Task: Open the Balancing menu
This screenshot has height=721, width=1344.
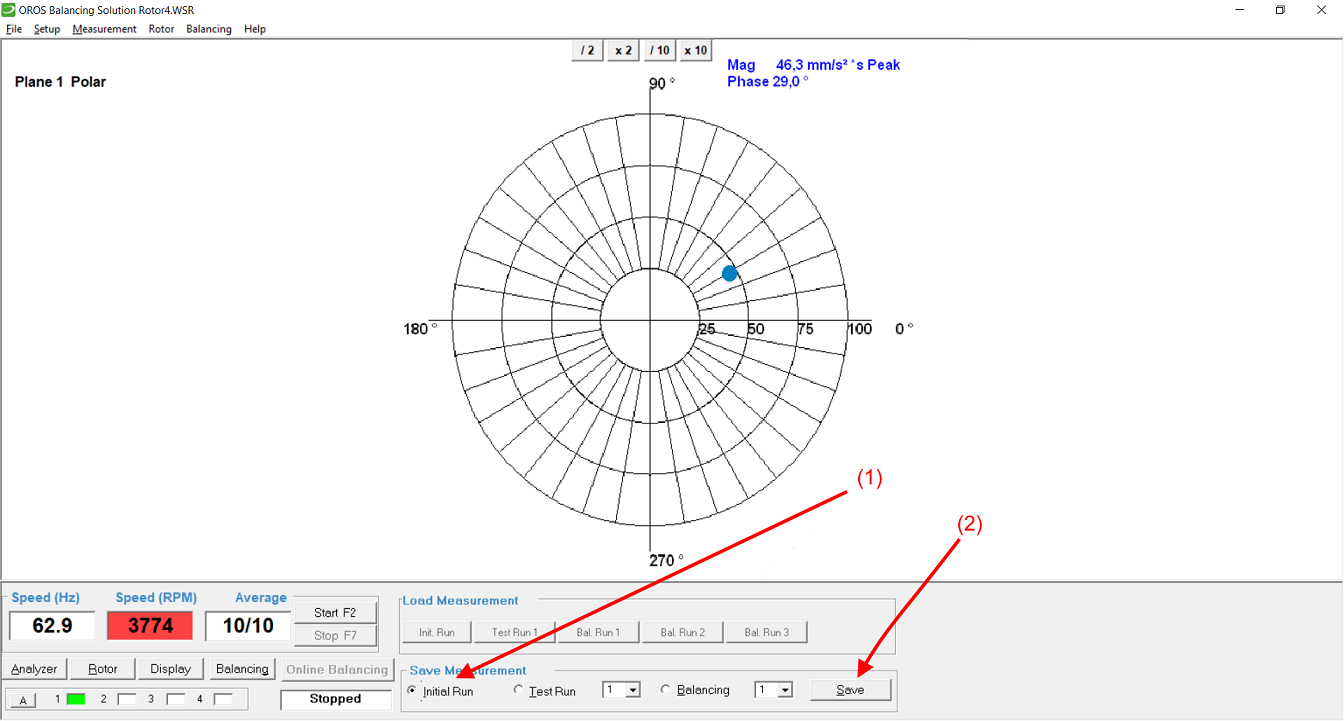Action: [209, 29]
